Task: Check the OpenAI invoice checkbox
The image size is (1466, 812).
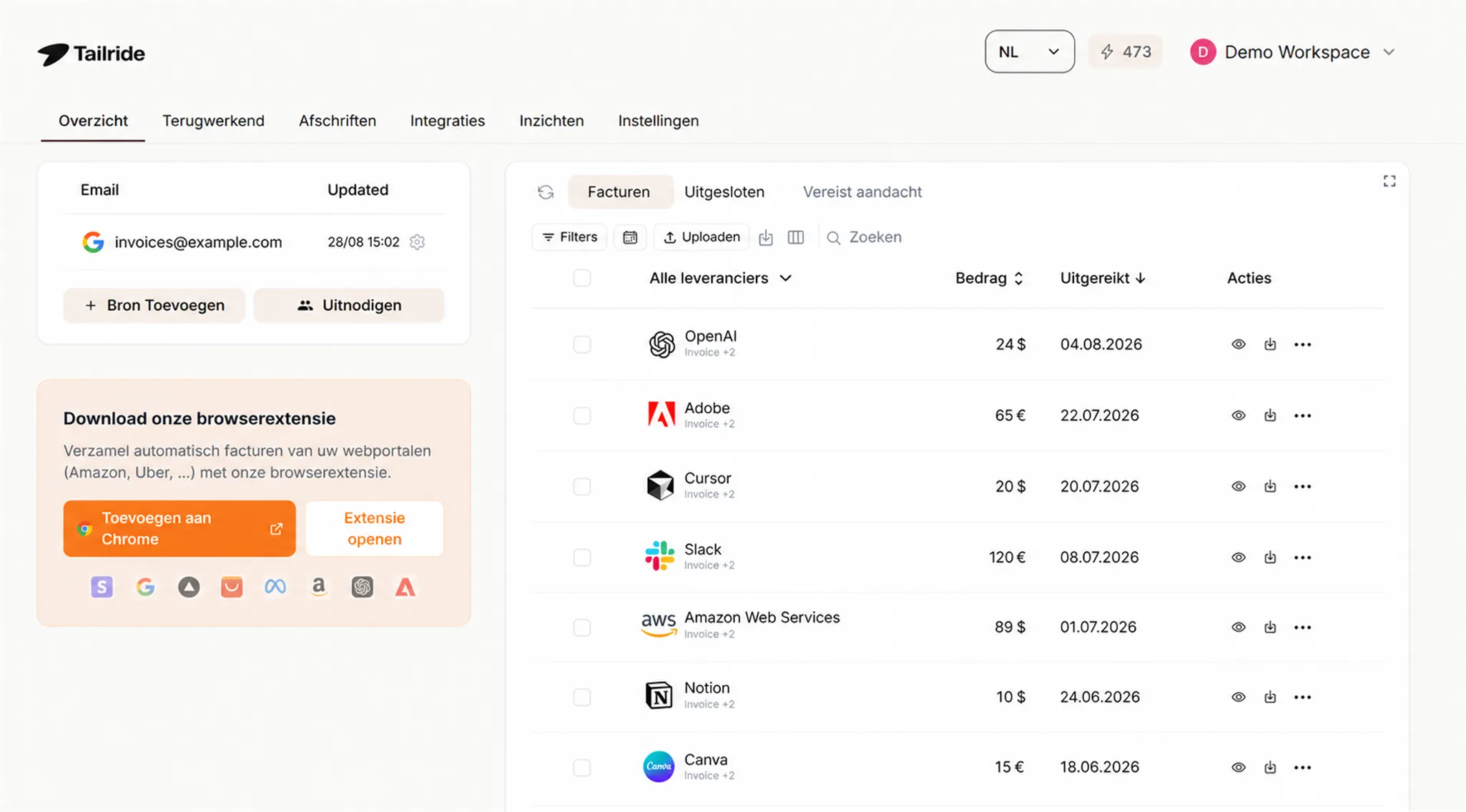Action: pos(582,345)
